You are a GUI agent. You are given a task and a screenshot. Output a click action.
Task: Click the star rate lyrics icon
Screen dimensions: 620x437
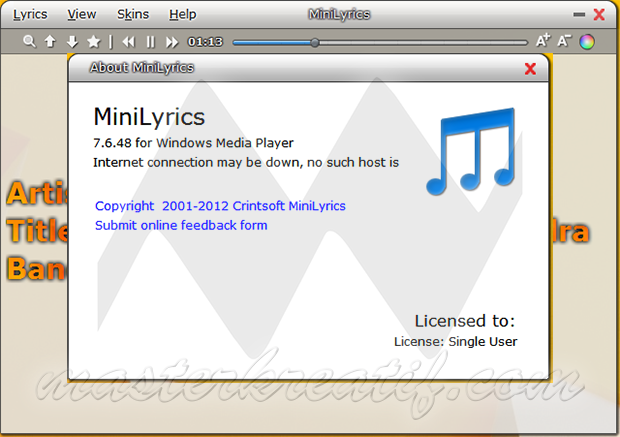94,41
